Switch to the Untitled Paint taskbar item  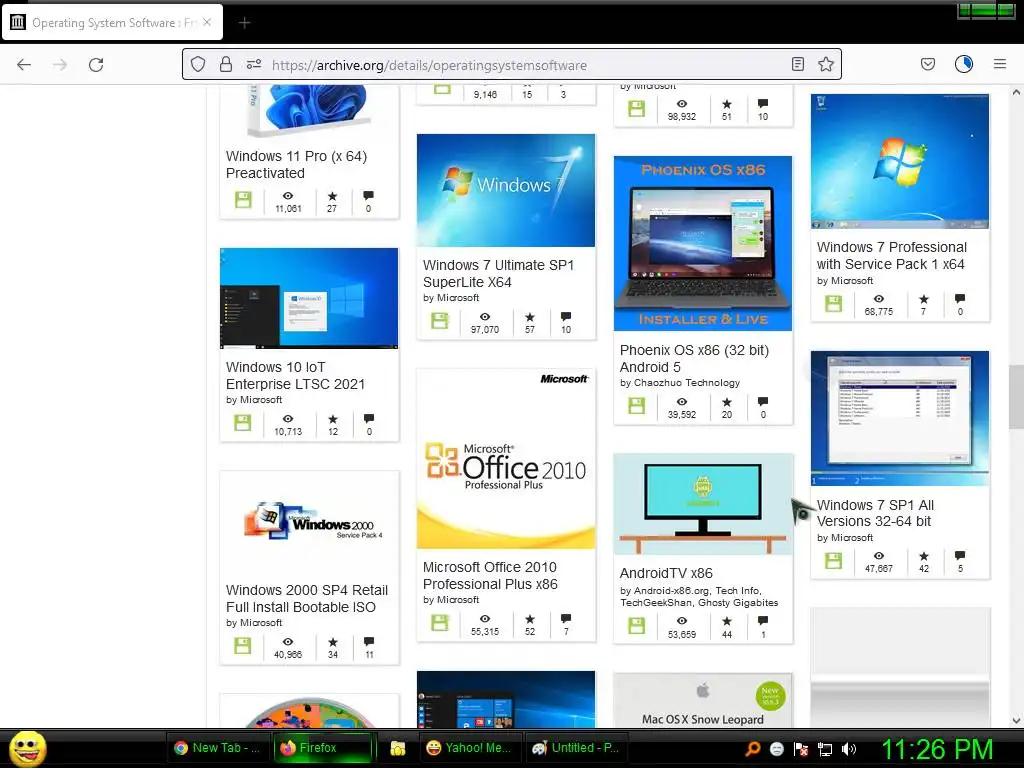pyautogui.click(x=576, y=748)
